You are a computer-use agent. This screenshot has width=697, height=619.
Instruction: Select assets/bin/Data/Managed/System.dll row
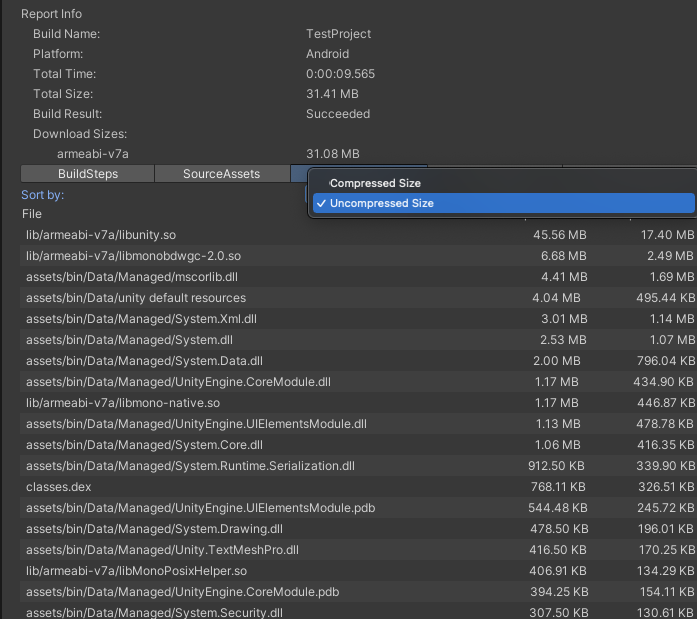[358, 339]
